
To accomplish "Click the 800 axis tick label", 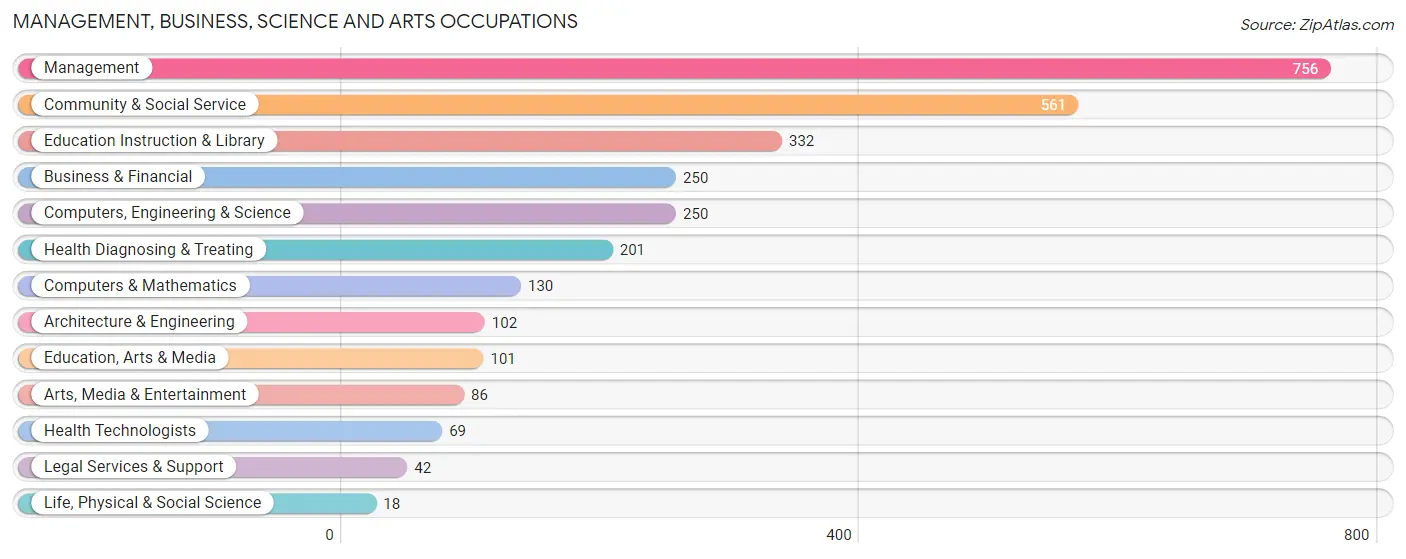I will [x=1356, y=535].
